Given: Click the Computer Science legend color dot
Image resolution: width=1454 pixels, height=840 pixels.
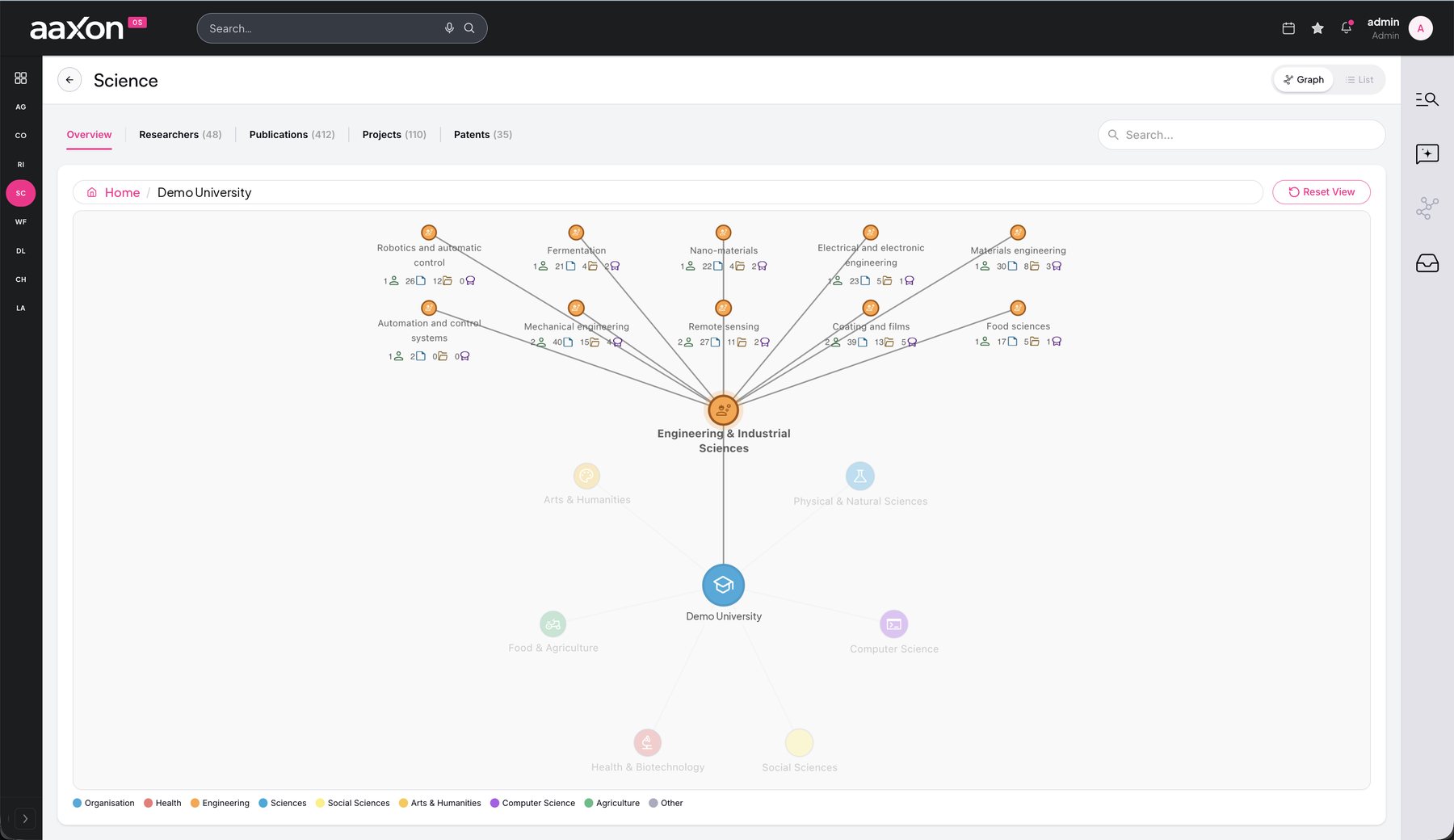Looking at the screenshot, I should pyautogui.click(x=494, y=803).
